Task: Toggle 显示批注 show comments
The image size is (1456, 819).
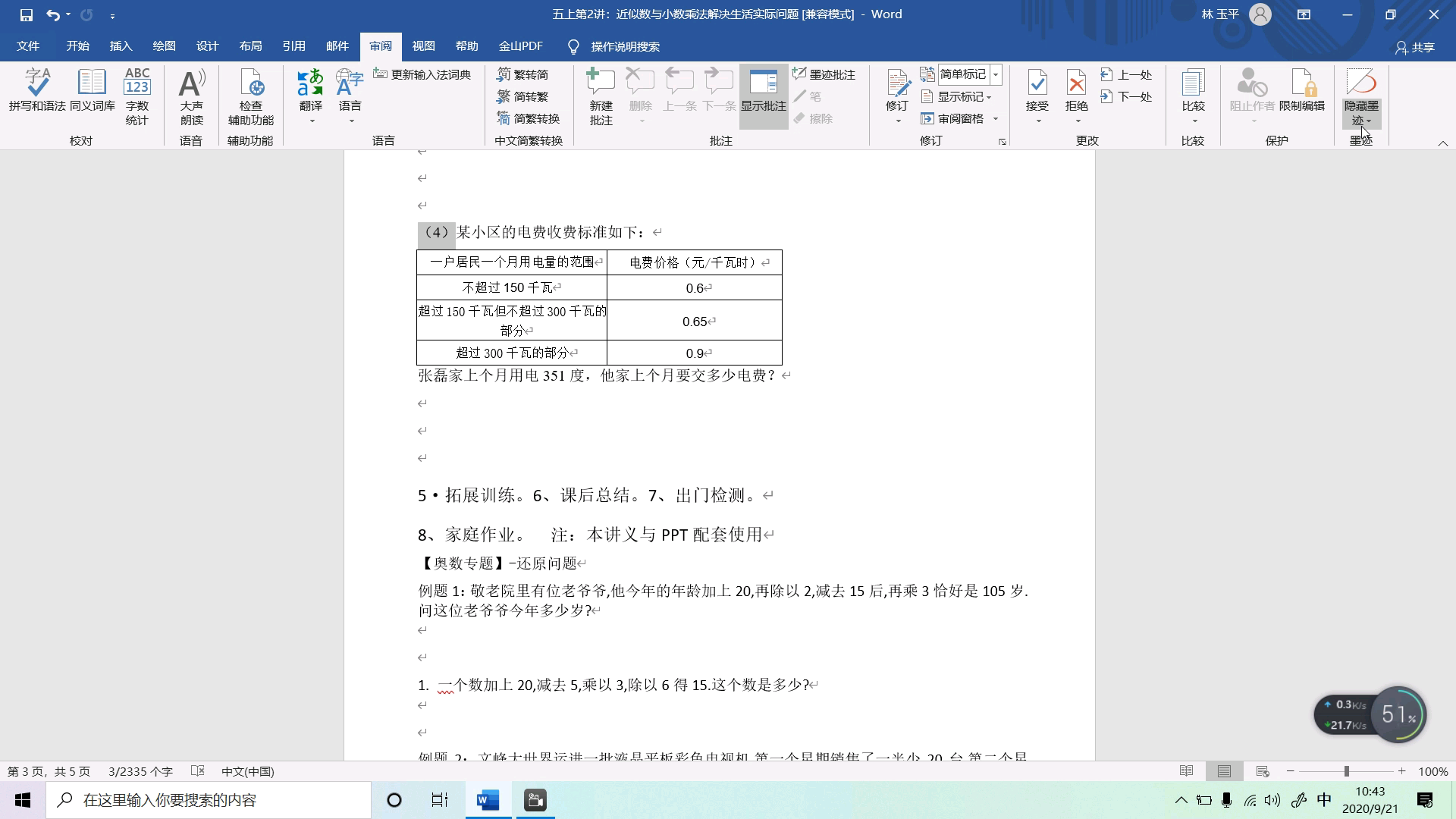Action: [x=764, y=93]
